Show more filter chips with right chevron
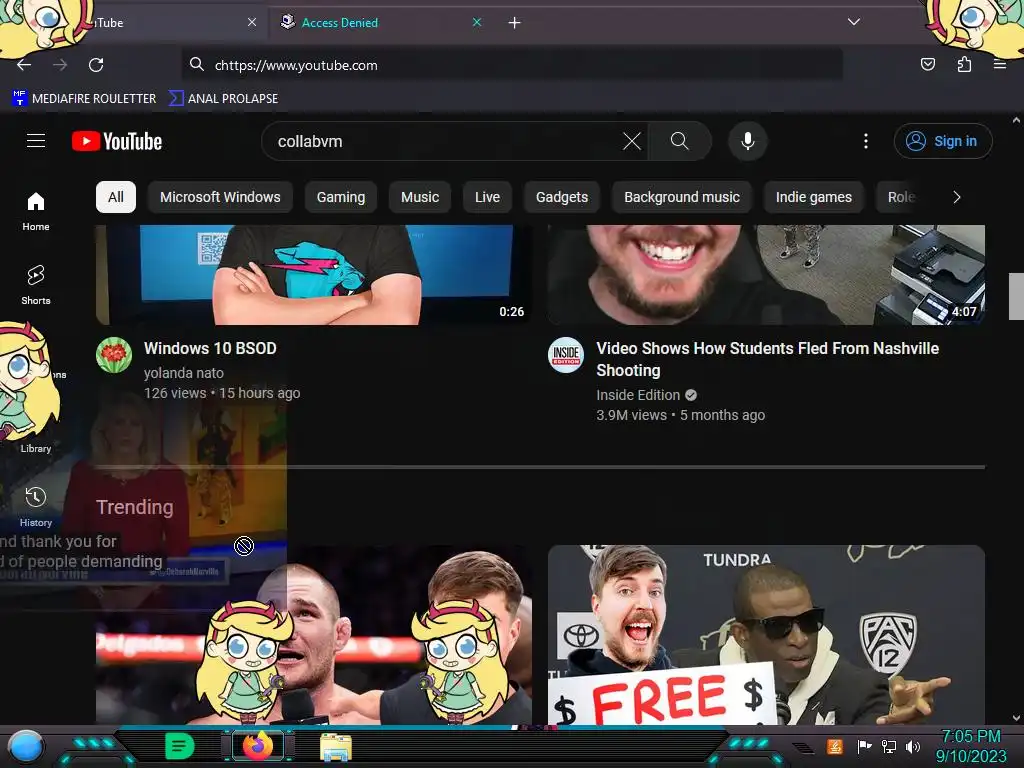The height and width of the screenshot is (768, 1024). pyautogui.click(x=957, y=197)
